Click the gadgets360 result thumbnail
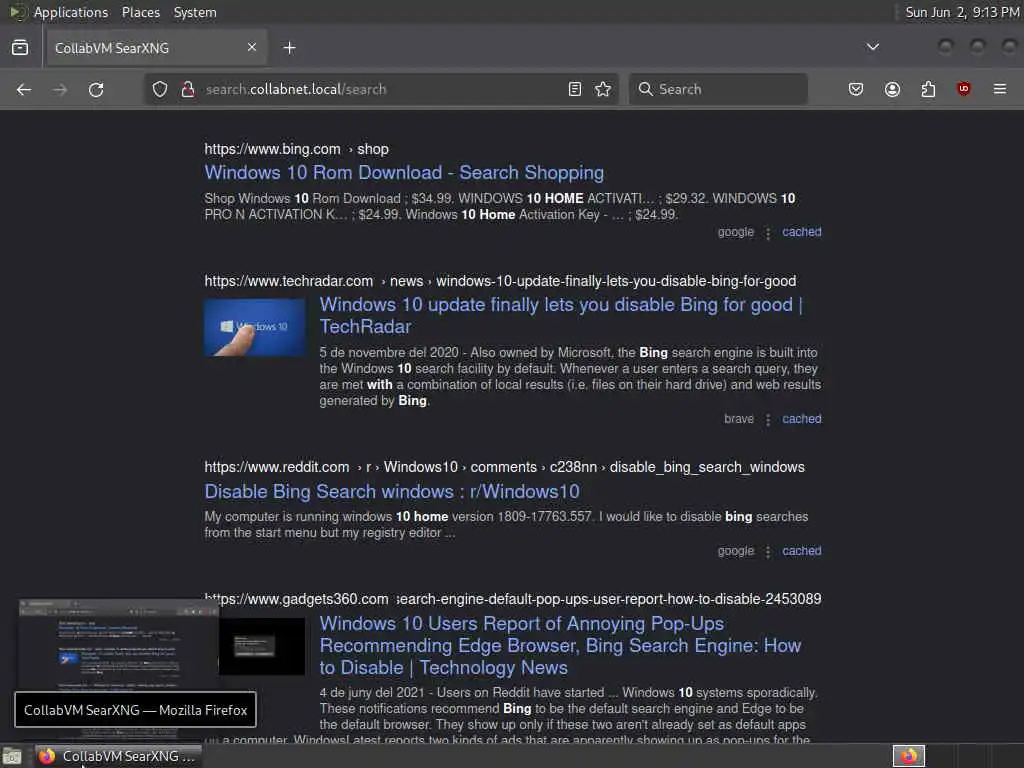This screenshot has width=1024, height=768. [262, 647]
